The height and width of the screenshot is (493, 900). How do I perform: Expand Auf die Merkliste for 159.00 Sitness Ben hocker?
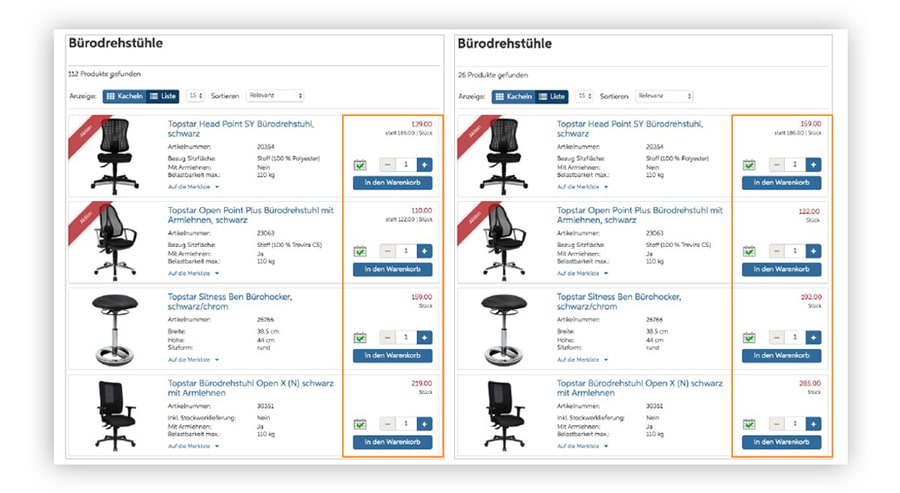pos(193,360)
